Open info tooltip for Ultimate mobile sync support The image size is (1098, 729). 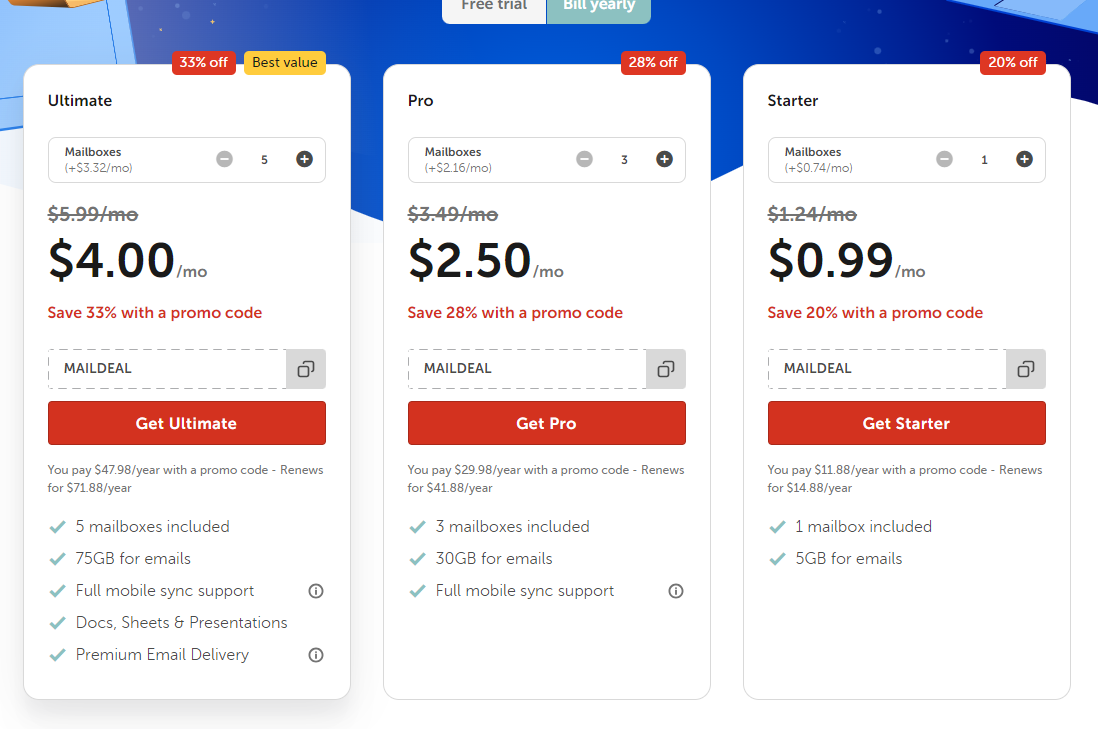(315, 591)
